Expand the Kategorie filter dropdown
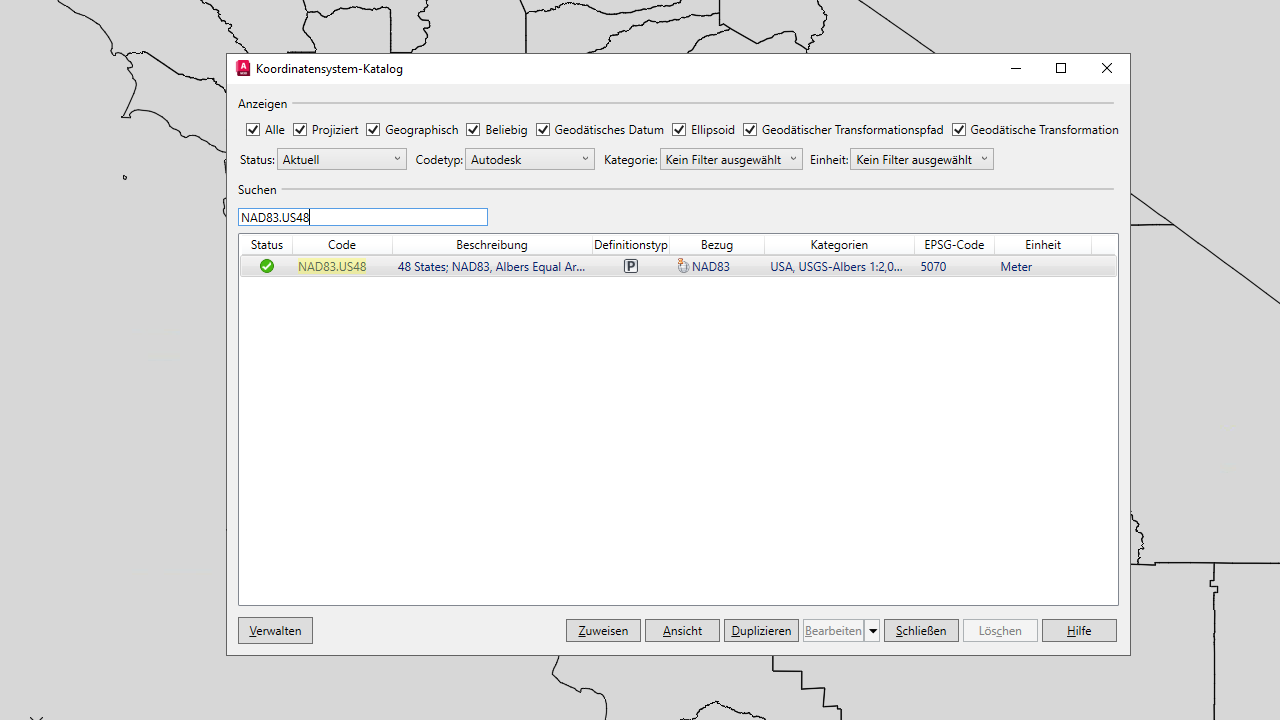The width and height of the screenshot is (1280, 720). (731, 159)
